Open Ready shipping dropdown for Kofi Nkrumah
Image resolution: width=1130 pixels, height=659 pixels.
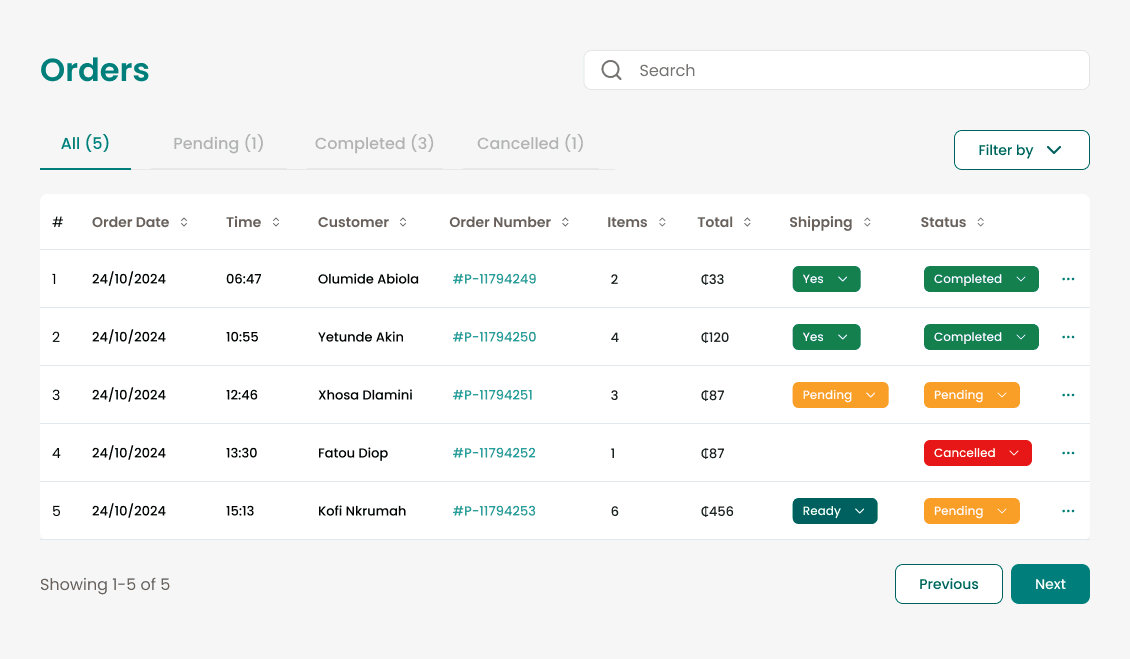835,511
